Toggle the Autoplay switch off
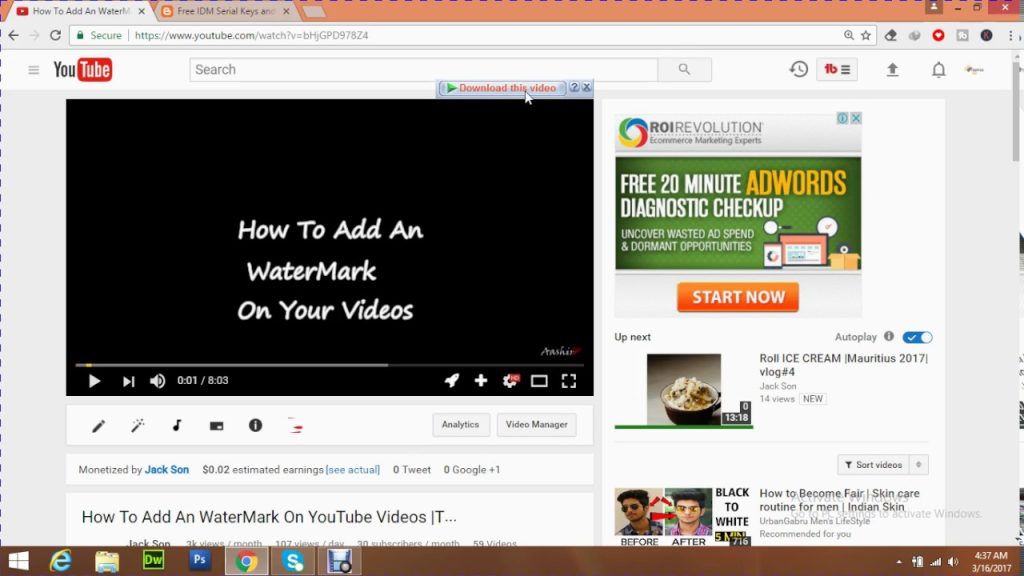The image size is (1024, 576). pyautogui.click(x=917, y=338)
